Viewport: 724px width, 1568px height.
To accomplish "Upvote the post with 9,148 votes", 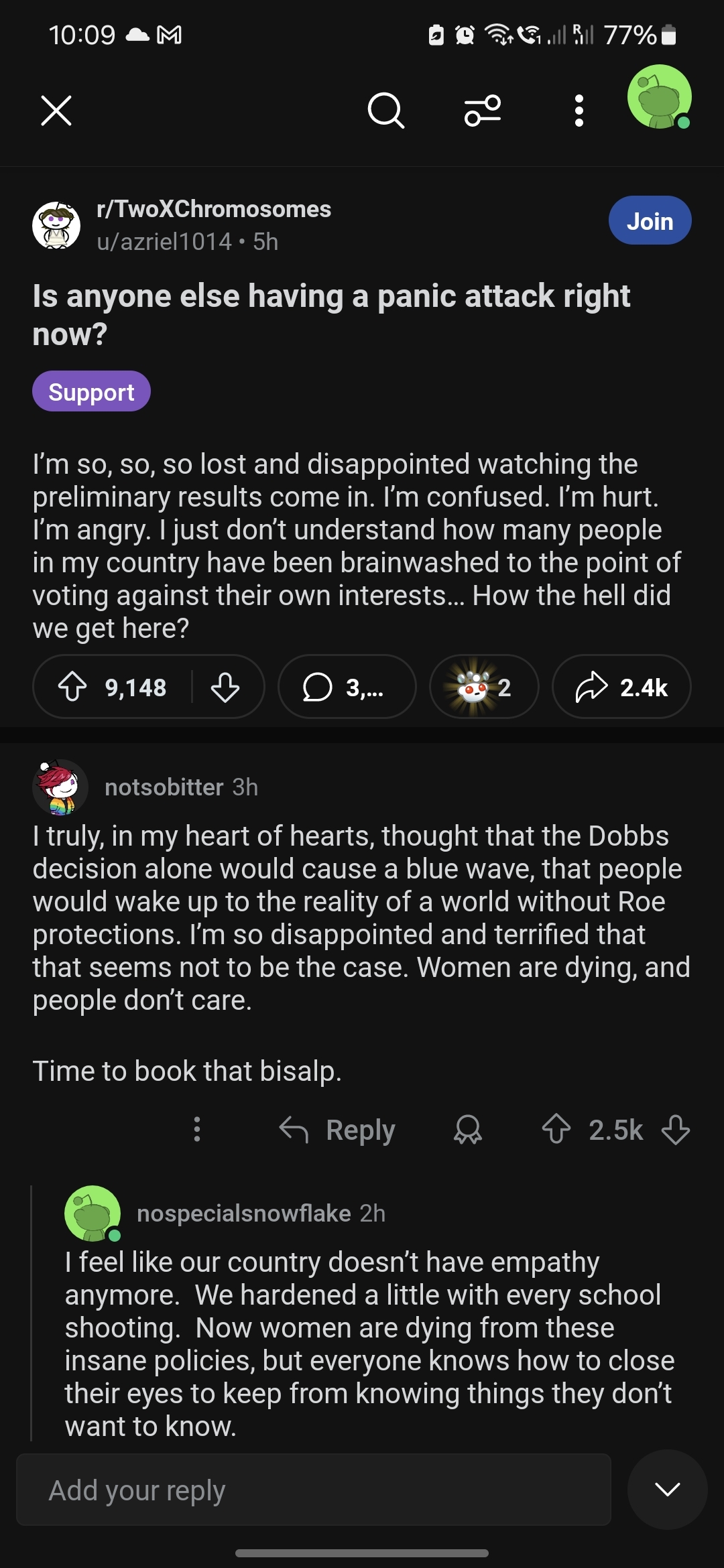I will pyautogui.click(x=72, y=687).
